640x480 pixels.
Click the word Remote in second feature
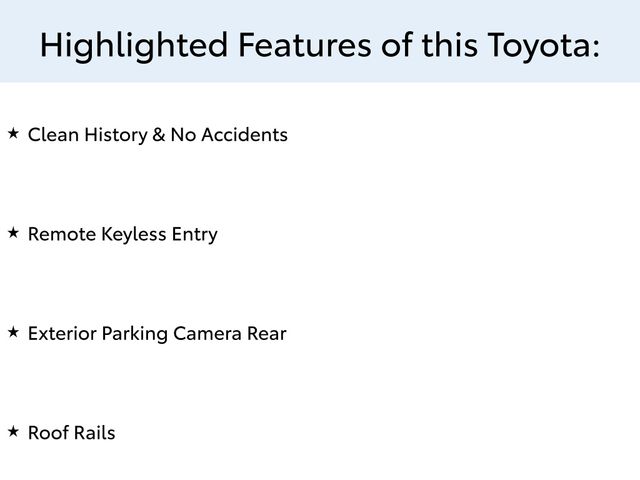61,235
